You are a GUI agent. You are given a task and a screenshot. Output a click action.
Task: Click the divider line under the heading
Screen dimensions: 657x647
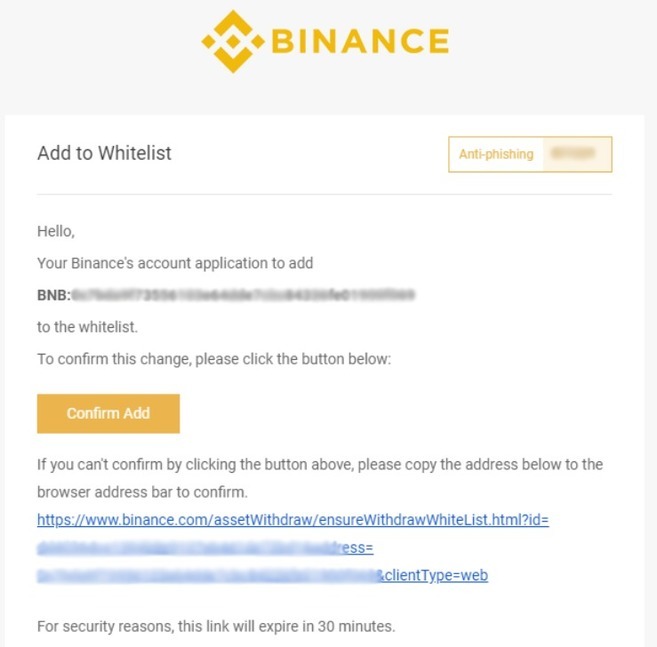(324, 194)
